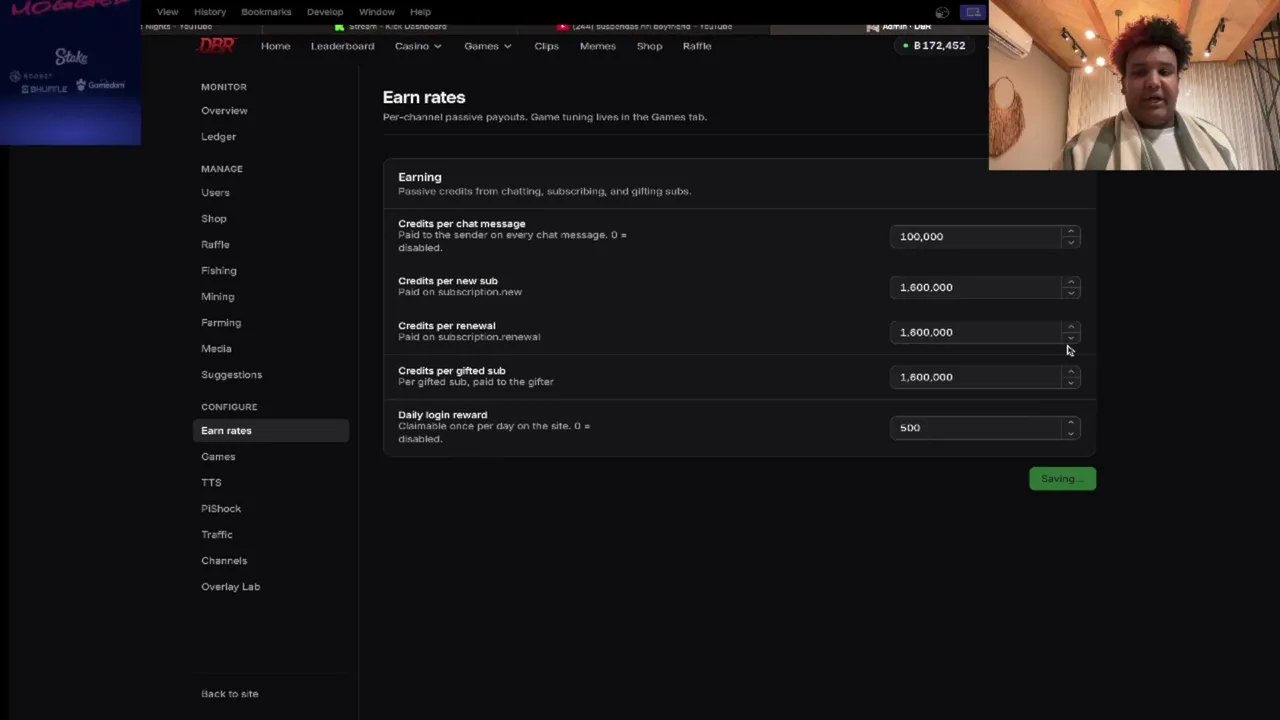Click the Credits per chat message input field
The image size is (1280, 720).
tap(985, 237)
